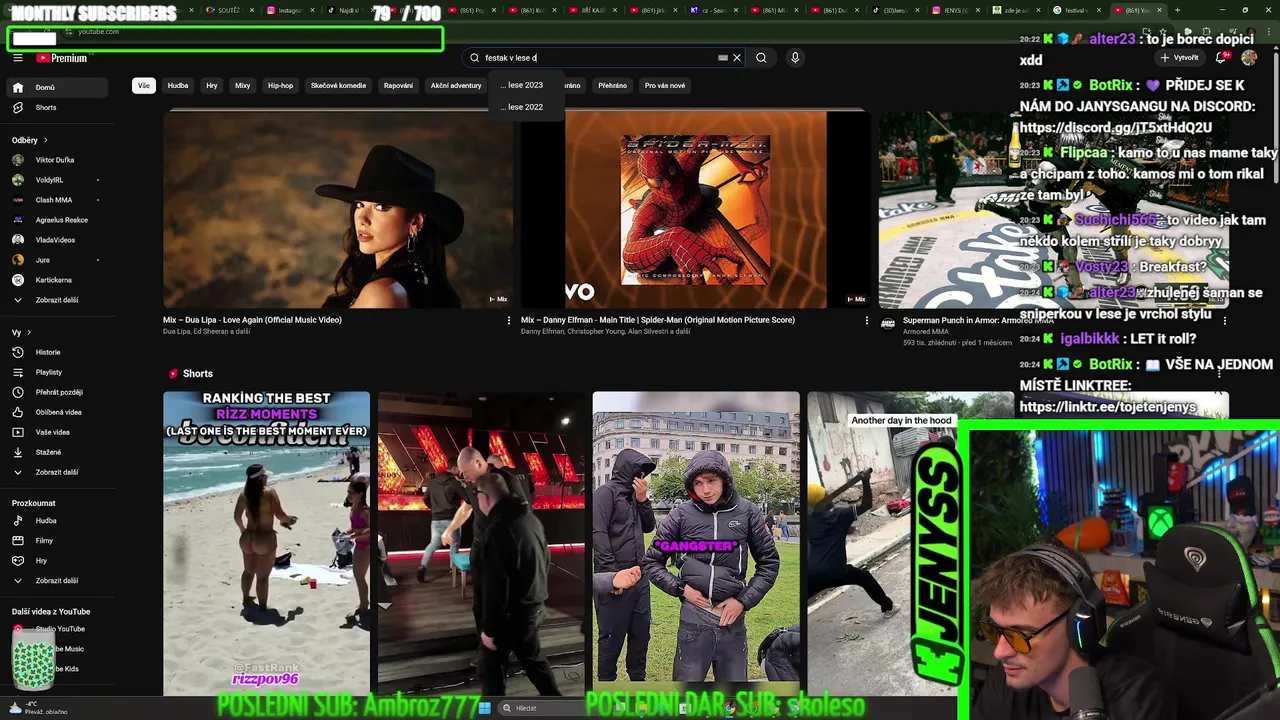Open Agraelus Reakce channel subscription
This screenshot has height=720, width=1280.
(55, 220)
